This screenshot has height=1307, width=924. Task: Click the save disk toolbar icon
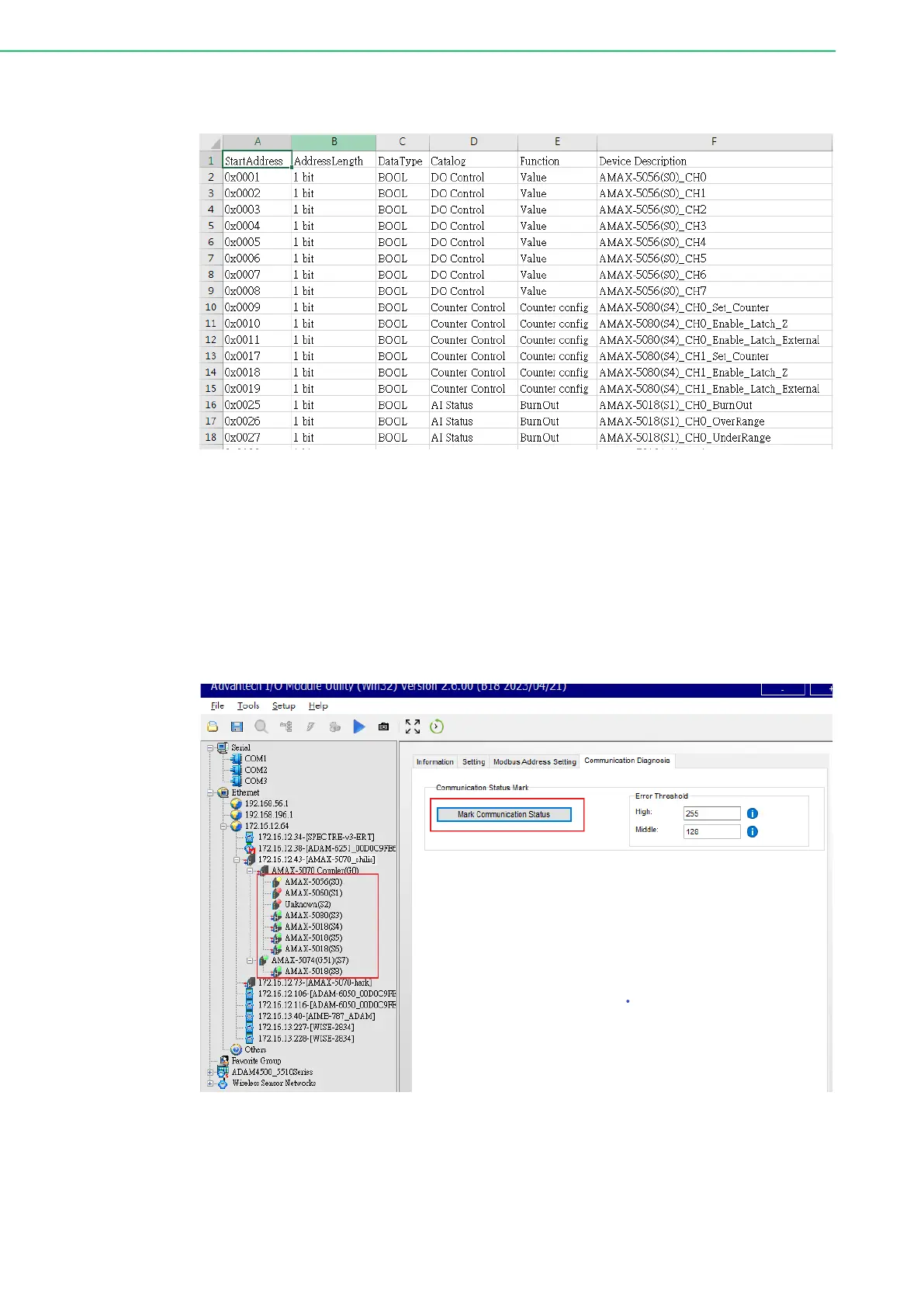point(237,726)
